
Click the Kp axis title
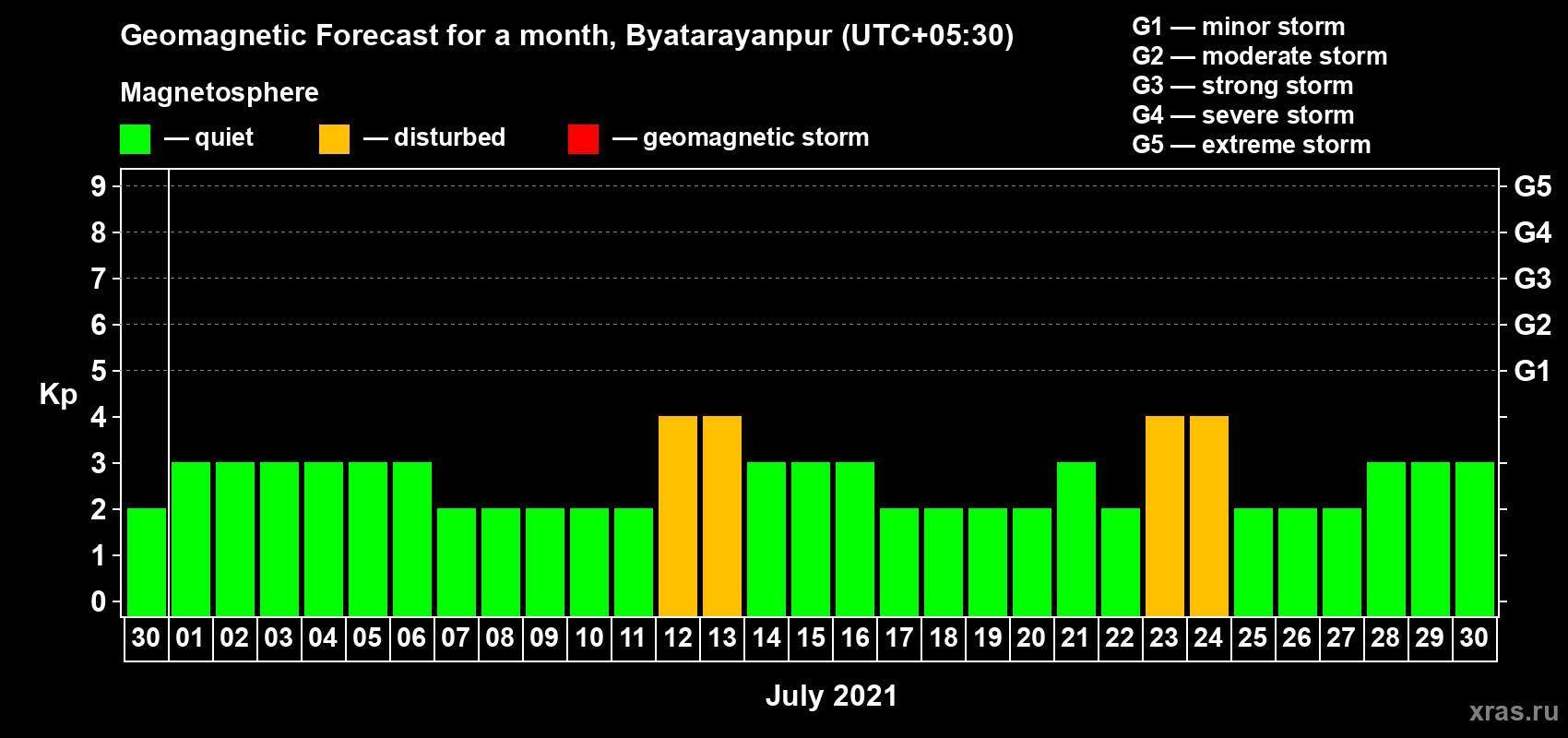point(58,395)
